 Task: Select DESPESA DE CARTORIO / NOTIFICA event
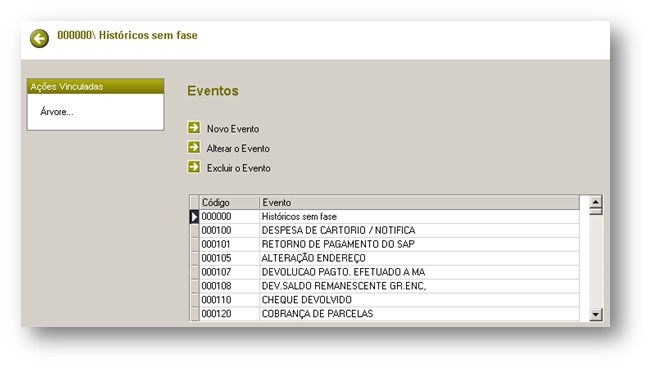[419, 230]
